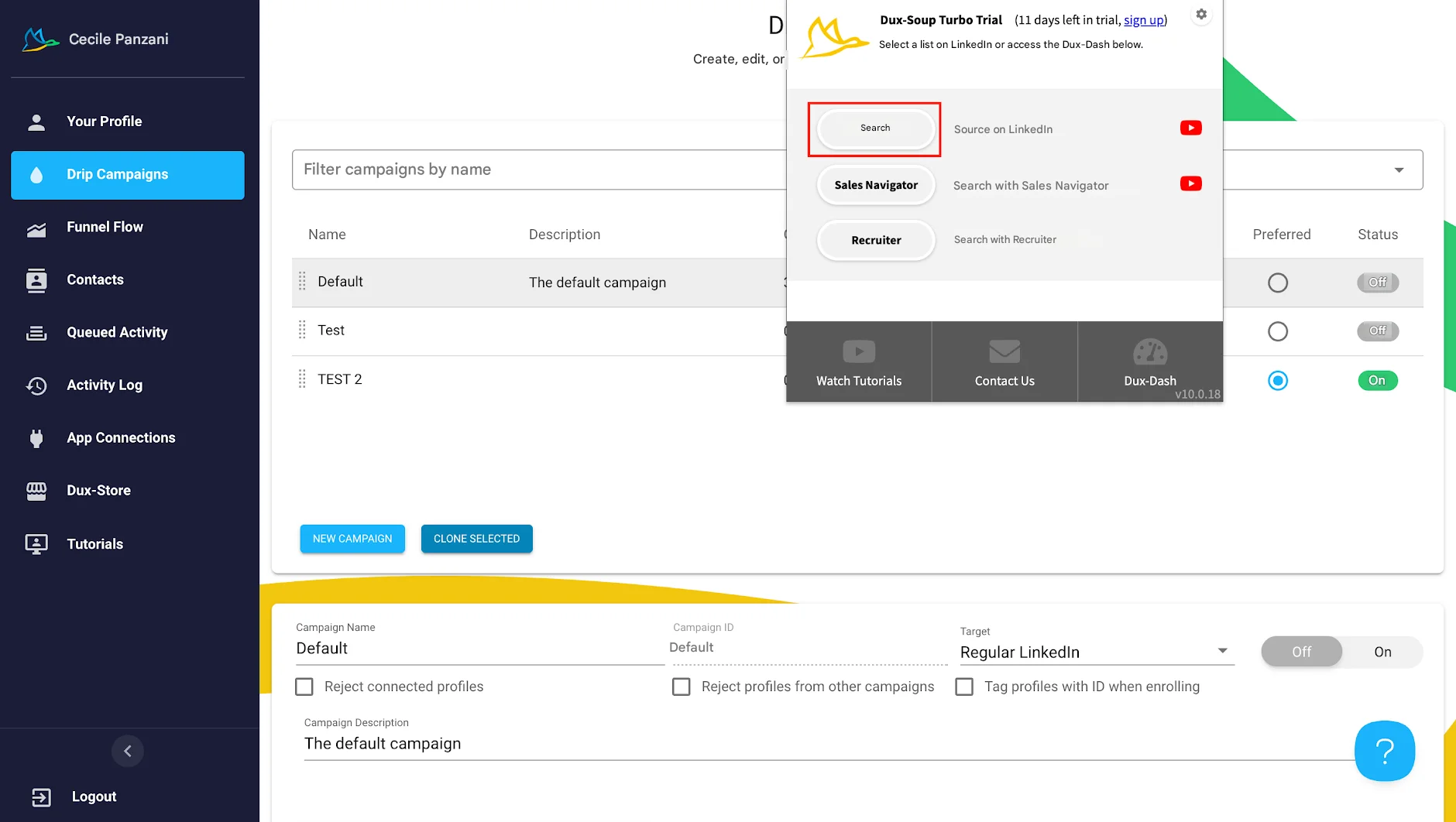
Task: Click the Preferred column header
Action: 1282,235
